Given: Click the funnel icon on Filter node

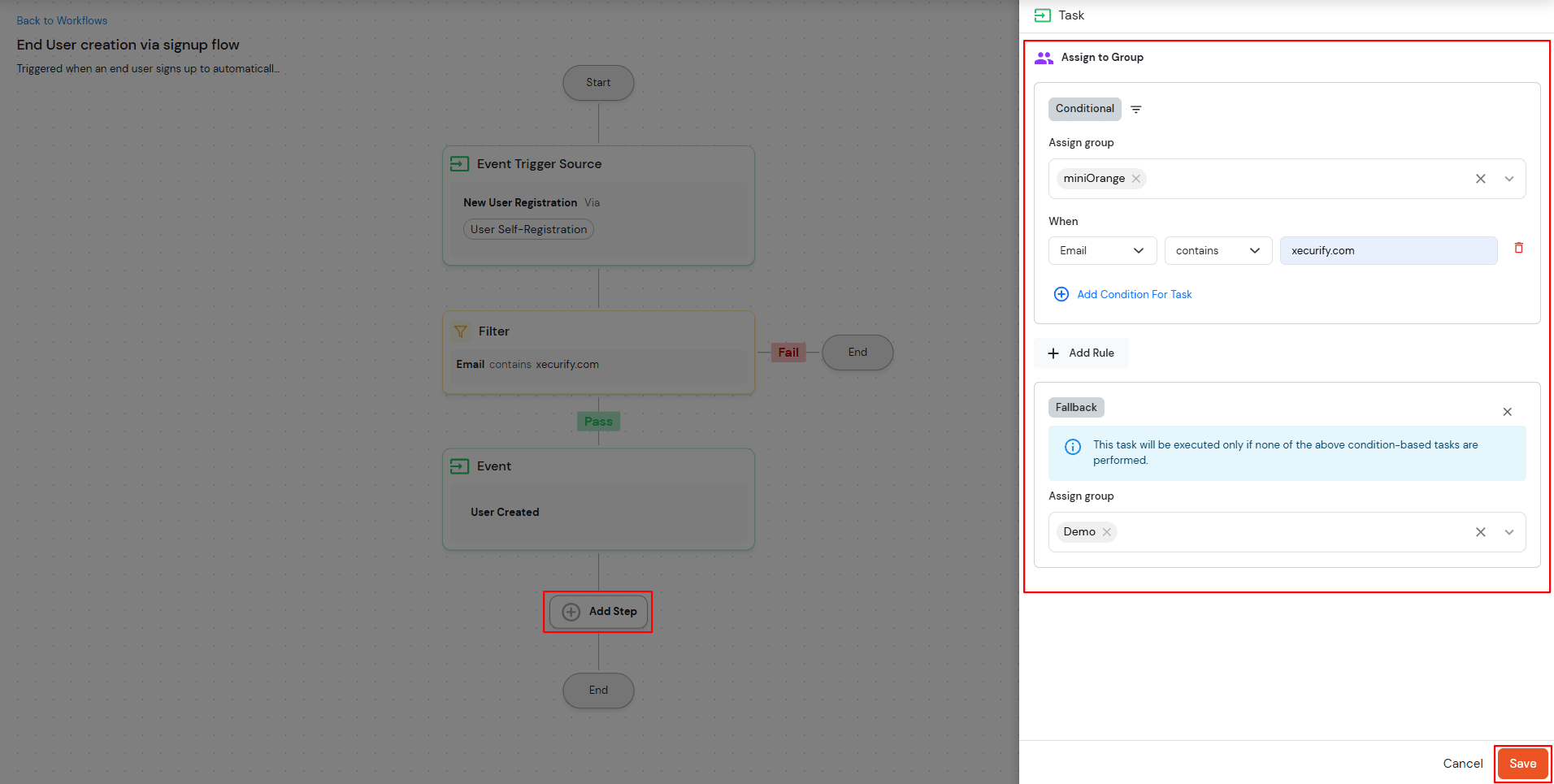Looking at the screenshot, I should [460, 331].
